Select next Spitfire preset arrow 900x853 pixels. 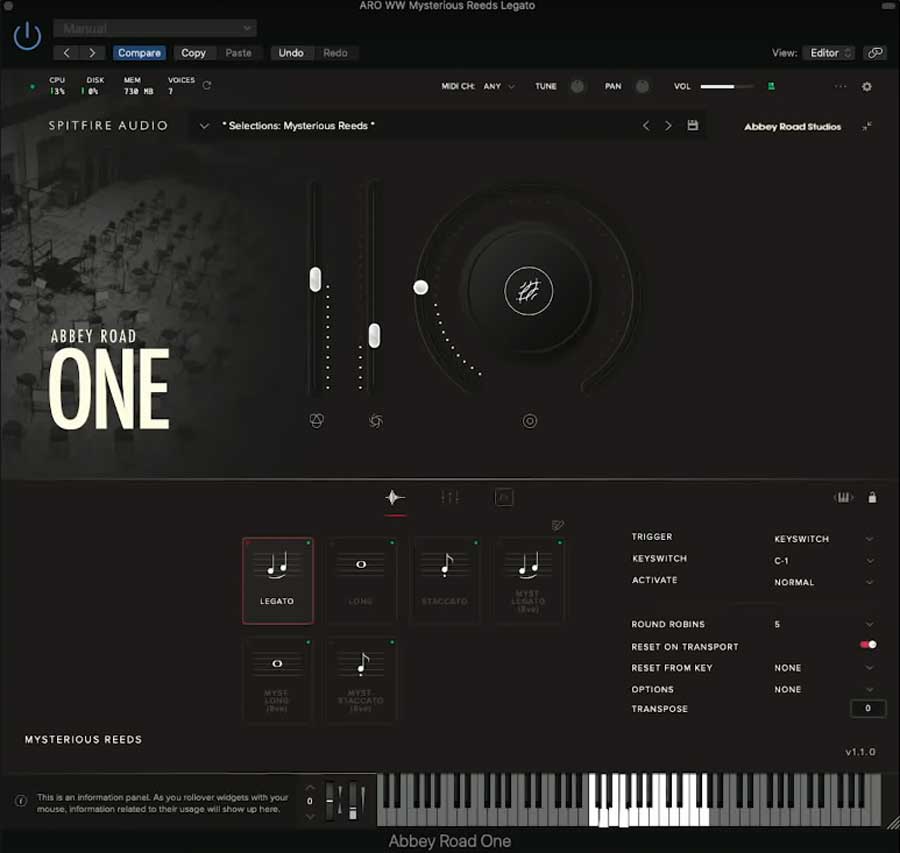[x=668, y=126]
